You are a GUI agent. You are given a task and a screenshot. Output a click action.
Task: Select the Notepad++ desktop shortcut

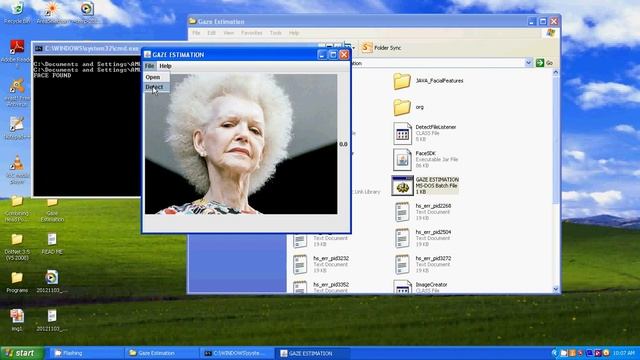tap(17, 128)
